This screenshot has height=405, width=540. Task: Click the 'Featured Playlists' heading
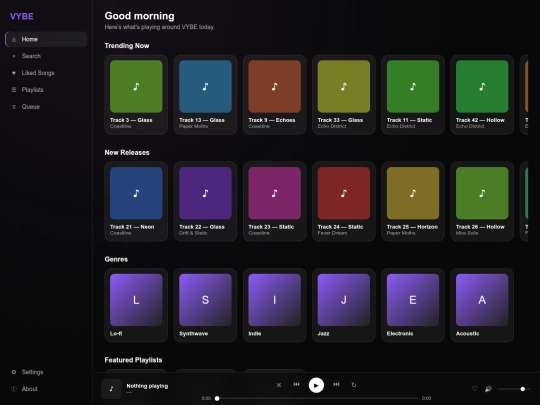(x=133, y=360)
